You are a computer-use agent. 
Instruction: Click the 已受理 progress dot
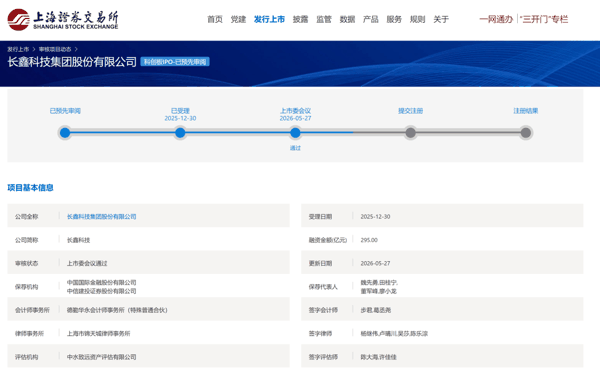pos(180,133)
